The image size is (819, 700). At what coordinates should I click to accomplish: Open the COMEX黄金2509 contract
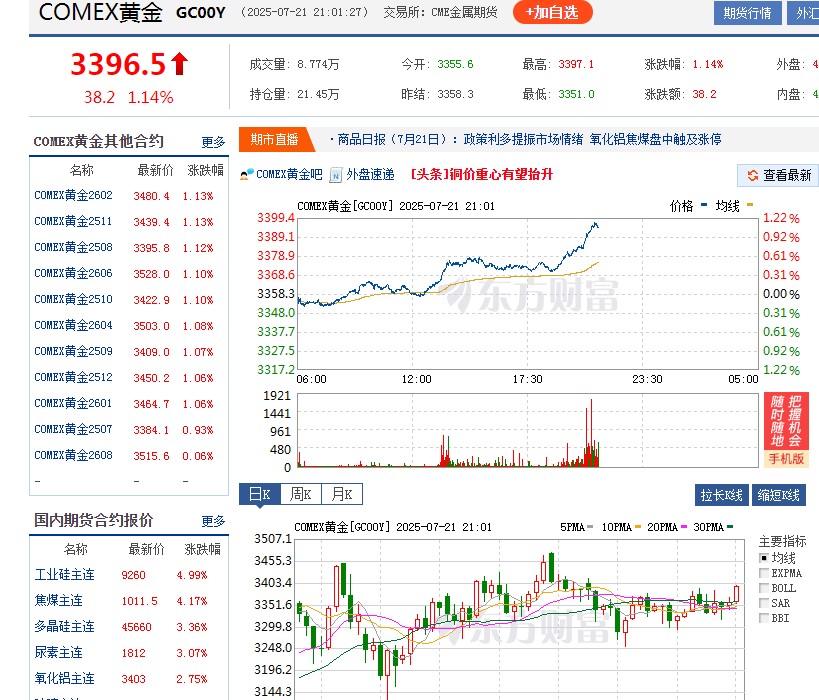click(x=73, y=351)
